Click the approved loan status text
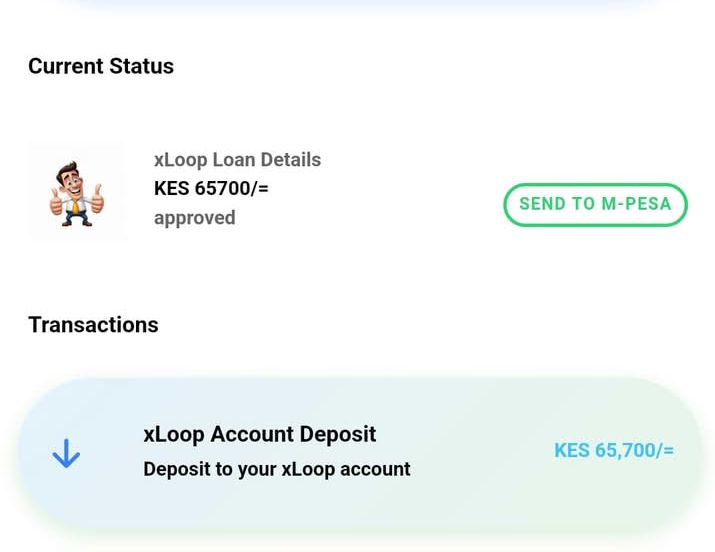715x552 pixels. pos(194,217)
